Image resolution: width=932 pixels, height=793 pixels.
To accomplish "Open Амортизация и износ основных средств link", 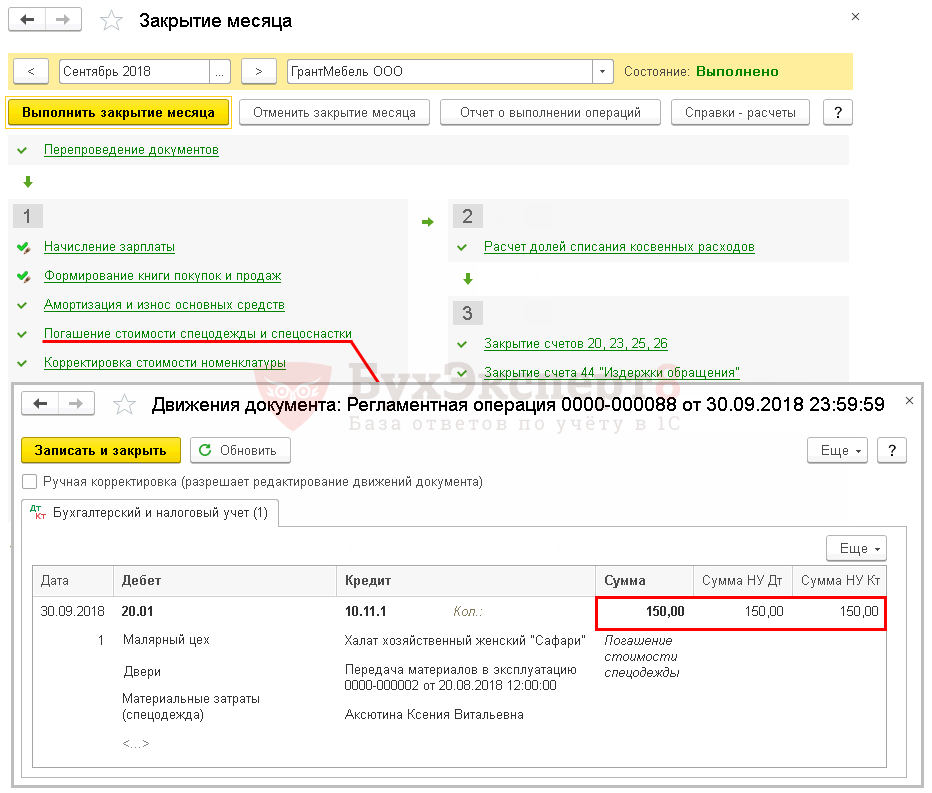I will 164,304.
